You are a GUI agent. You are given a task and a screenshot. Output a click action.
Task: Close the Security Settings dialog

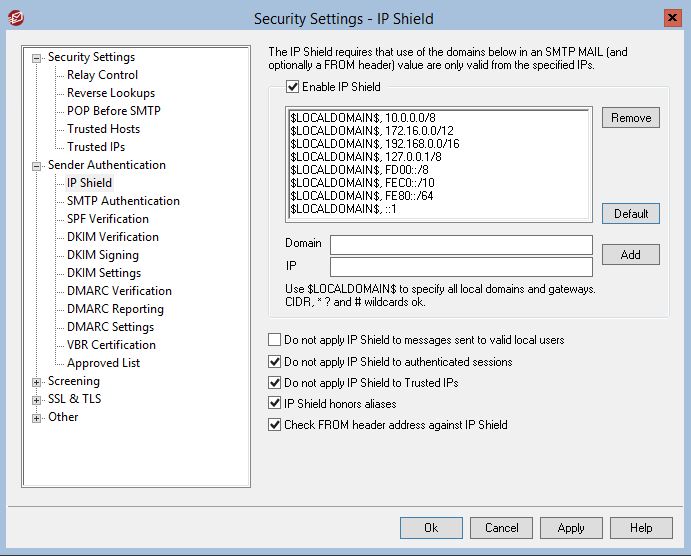click(x=672, y=18)
